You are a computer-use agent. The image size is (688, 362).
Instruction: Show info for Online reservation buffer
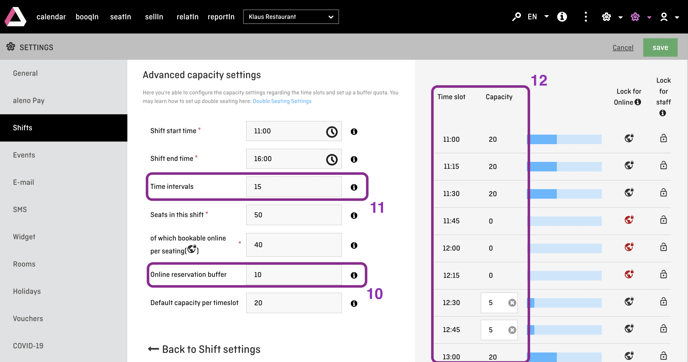(x=354, y=276)
